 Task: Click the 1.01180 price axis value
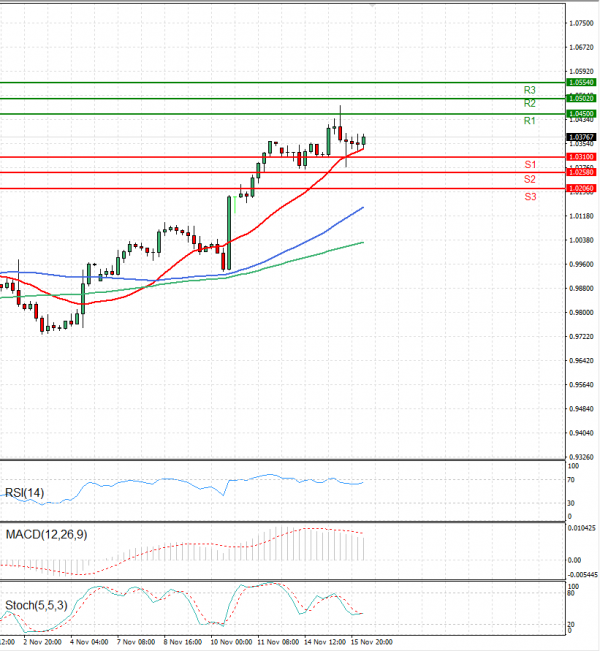click(581, 216)
